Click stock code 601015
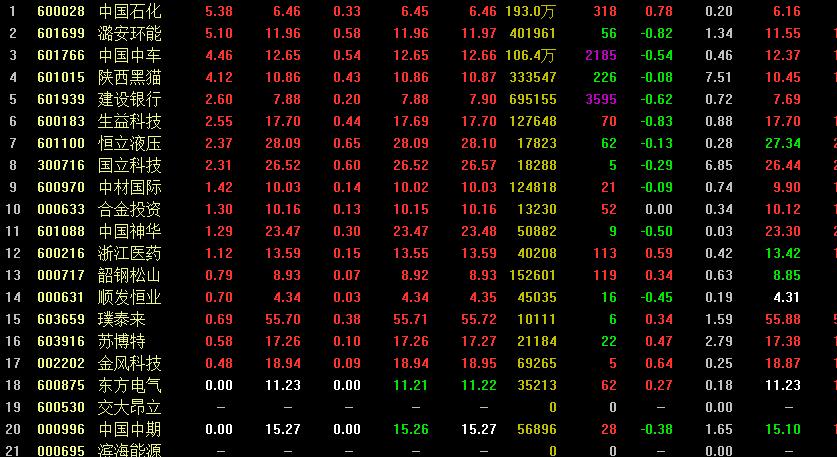This screenshot has height=457, width=837. pyautogui.click(x=61, y=77)
